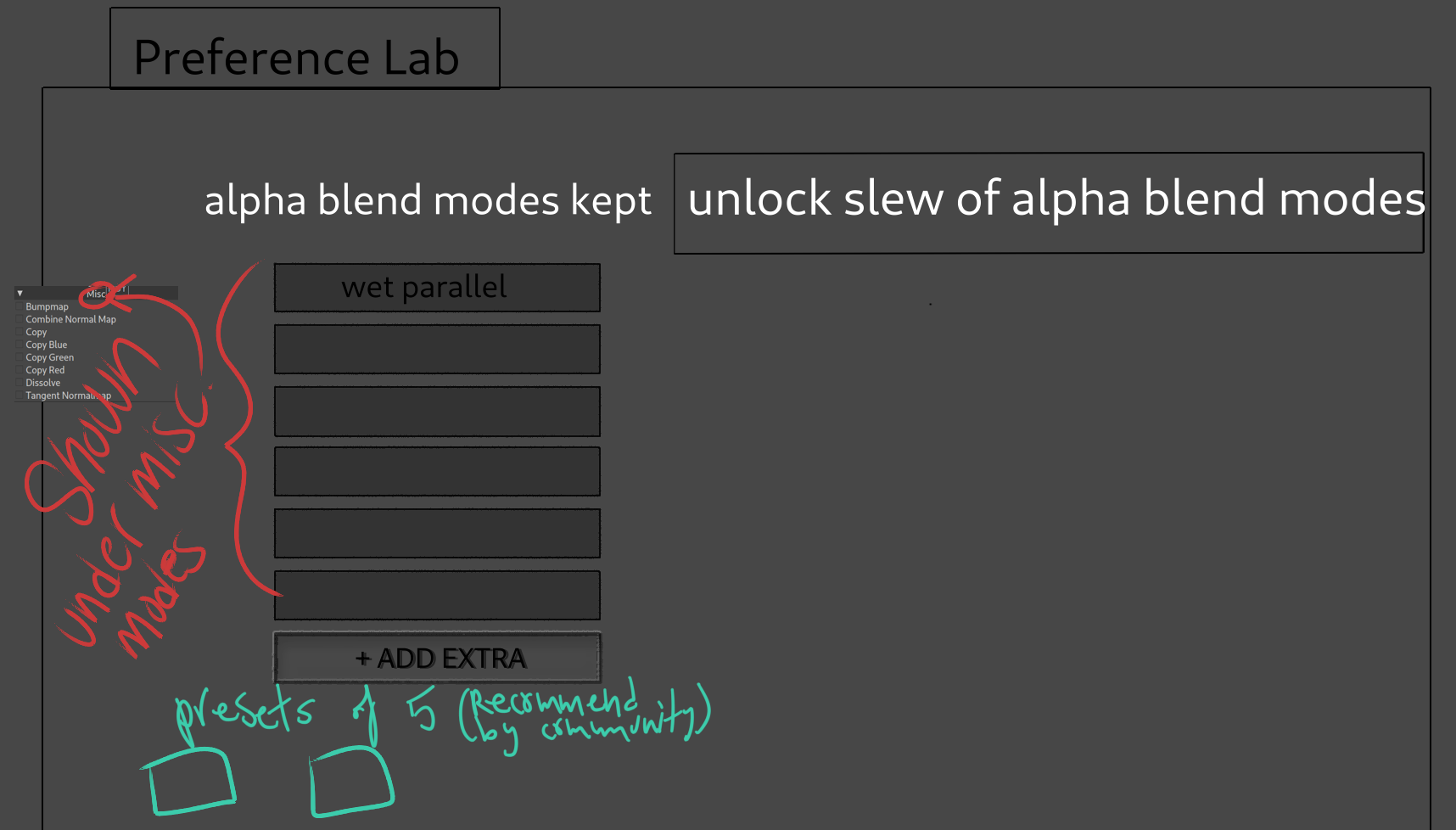Choose the second teal preset box
This screenshot has height=830, width=1456.
pos(350,782)
